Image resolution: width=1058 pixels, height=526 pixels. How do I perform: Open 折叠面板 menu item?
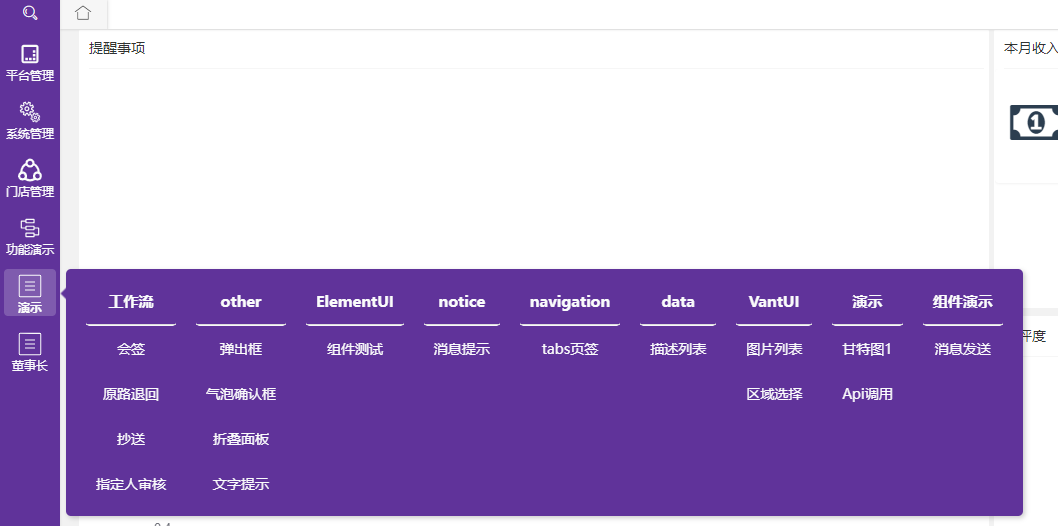click(x=241, y=440)
